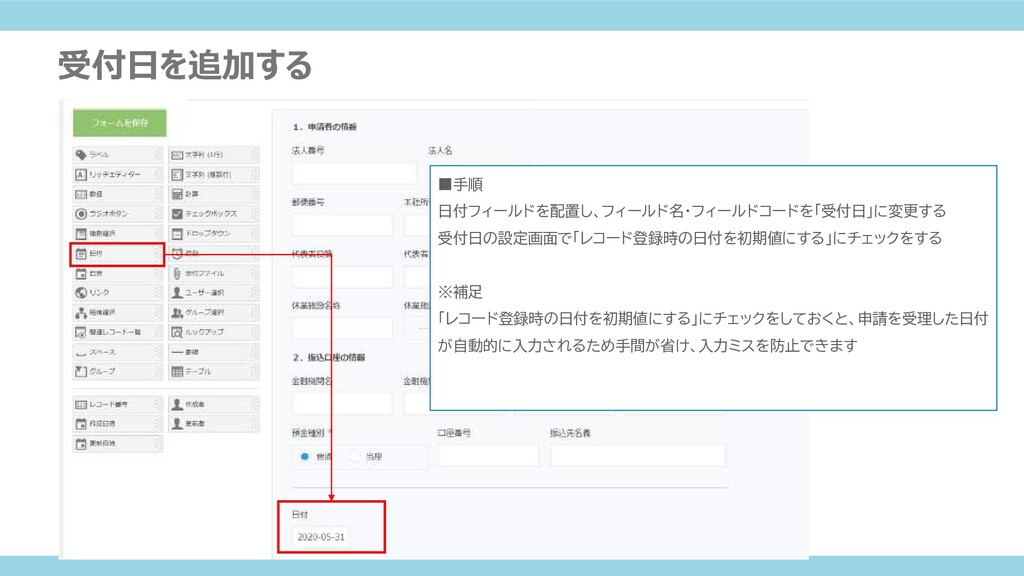The height and width of the screenshot is (576, 1024).
Task: Pick the 作成者 field icon
Action: pyautogui.click(x=177, y=404)
